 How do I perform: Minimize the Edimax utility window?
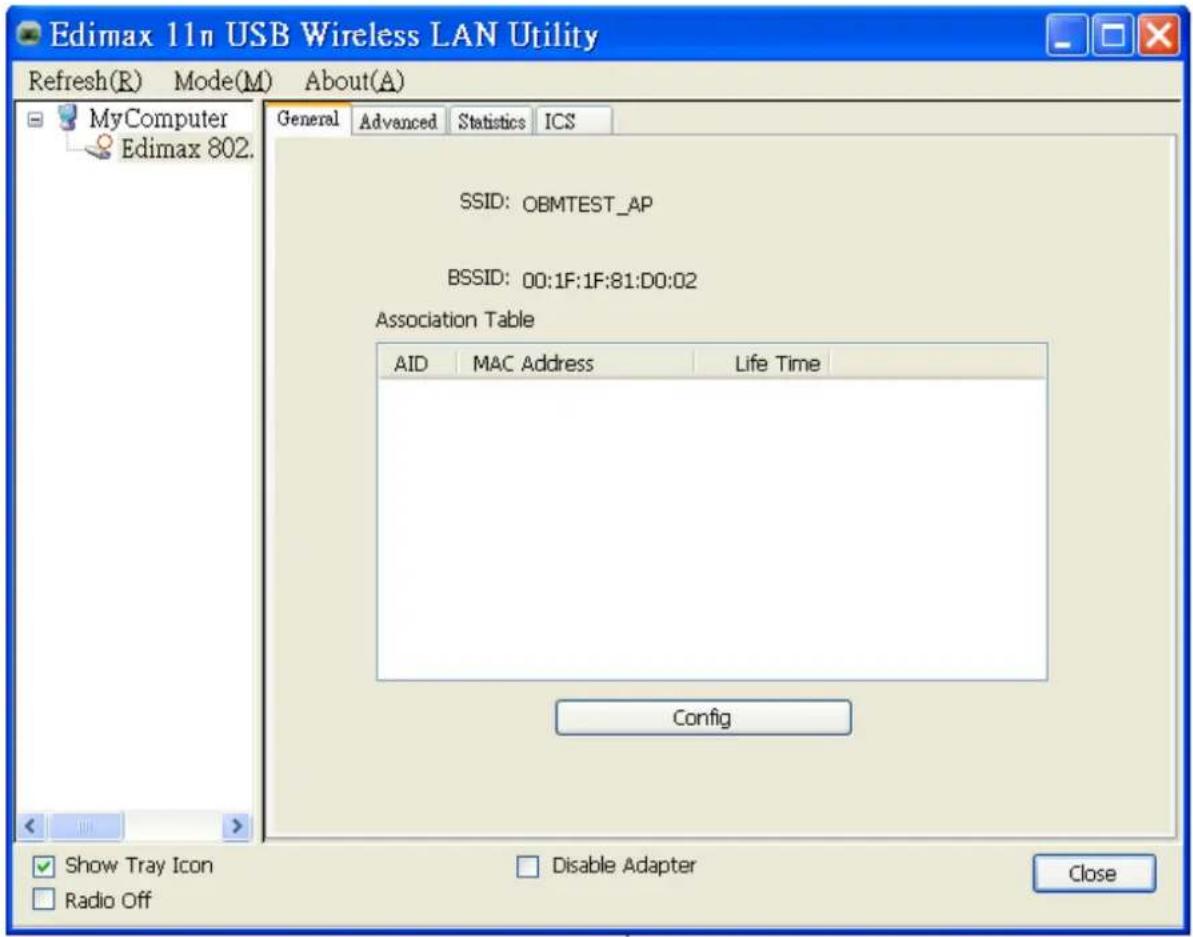[x=1066, y=37]
